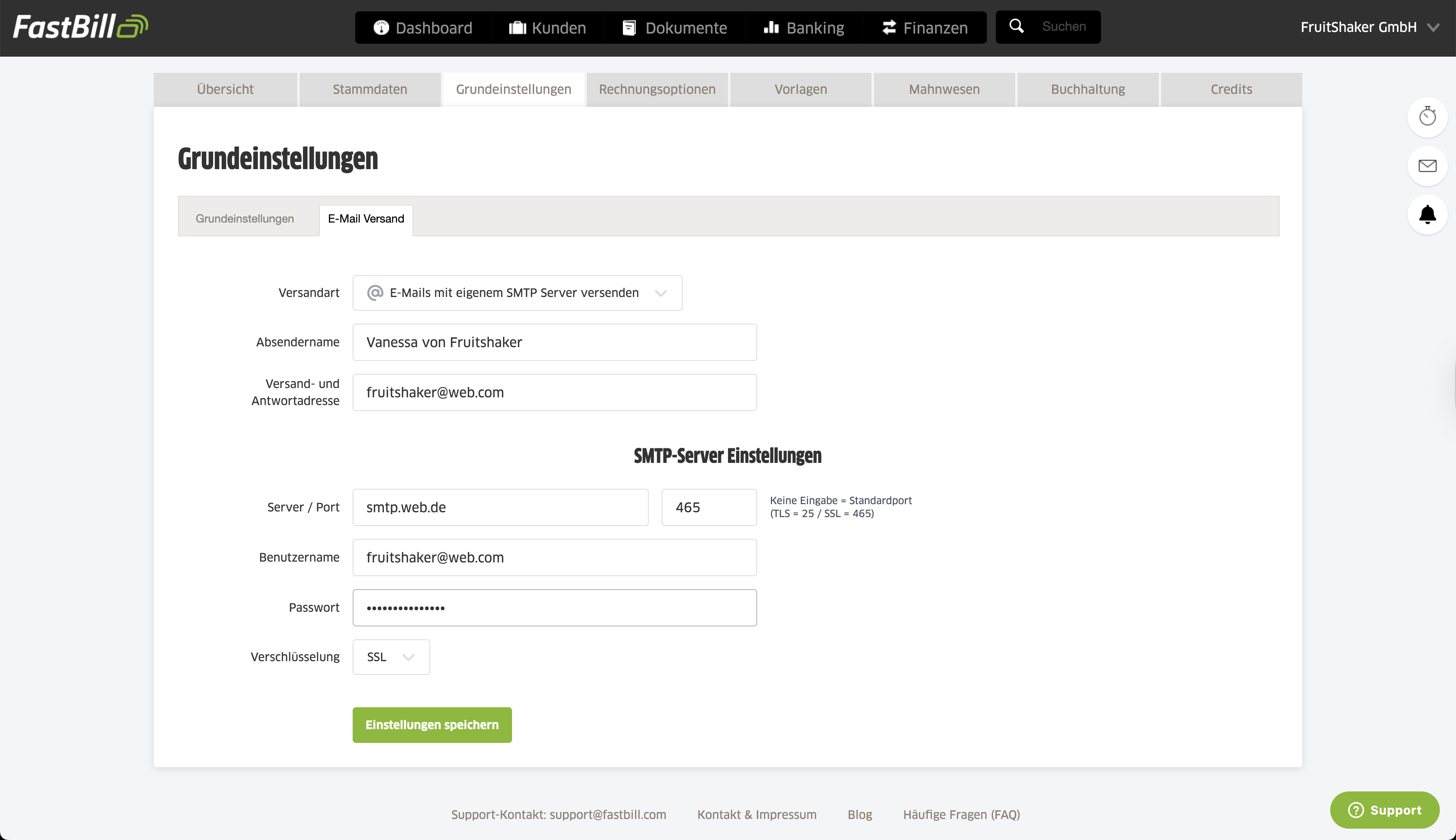Open Dokumente in the top navigation
The width and height of the screenshot is (1456, 840).
click(675, 28)
